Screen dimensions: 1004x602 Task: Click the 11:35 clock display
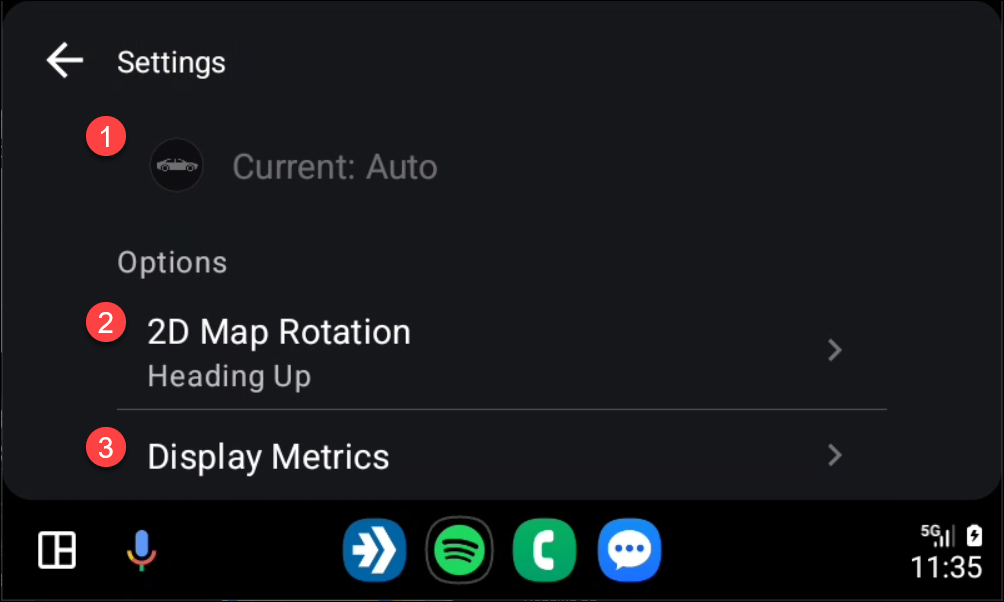pyautogui.click(x=946, y=568)
